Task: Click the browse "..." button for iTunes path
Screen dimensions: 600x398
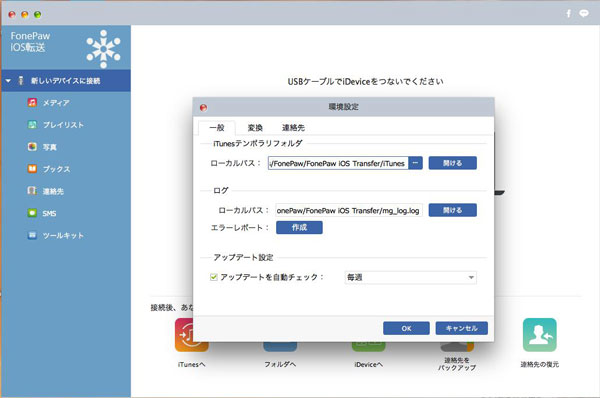Action: pos(415,163)
